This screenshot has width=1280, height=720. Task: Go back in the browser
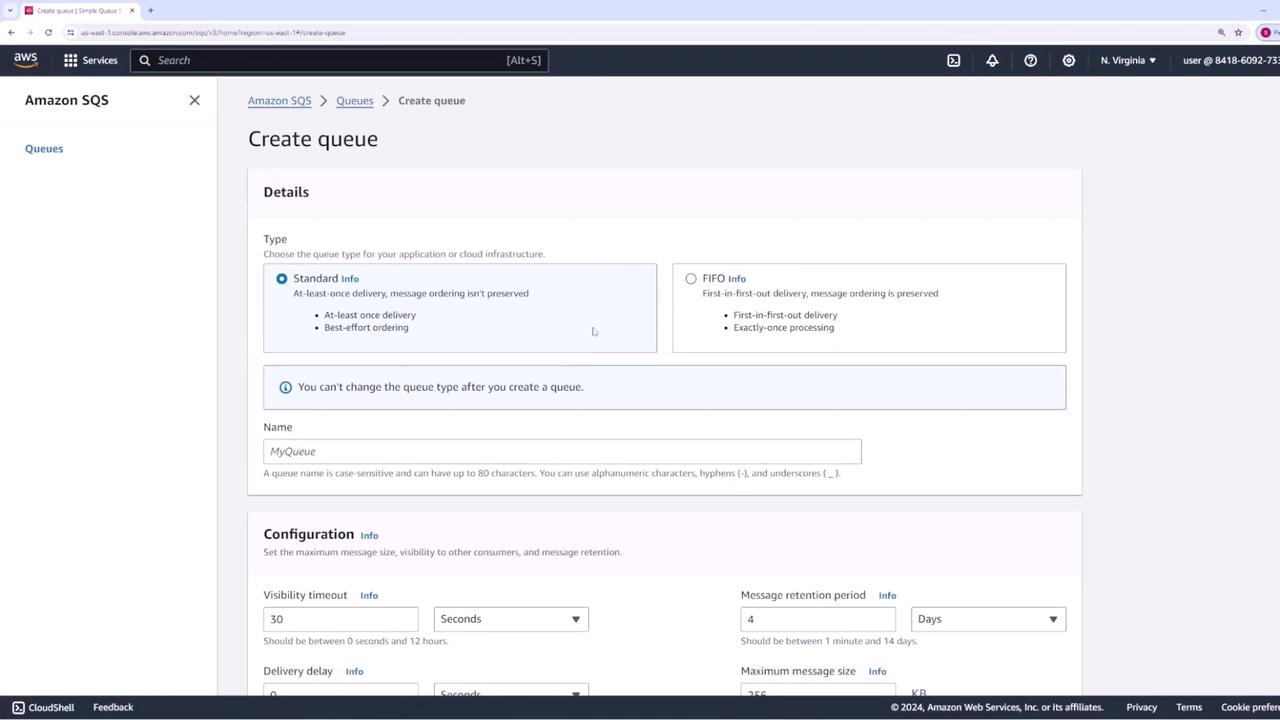point(11,32)
